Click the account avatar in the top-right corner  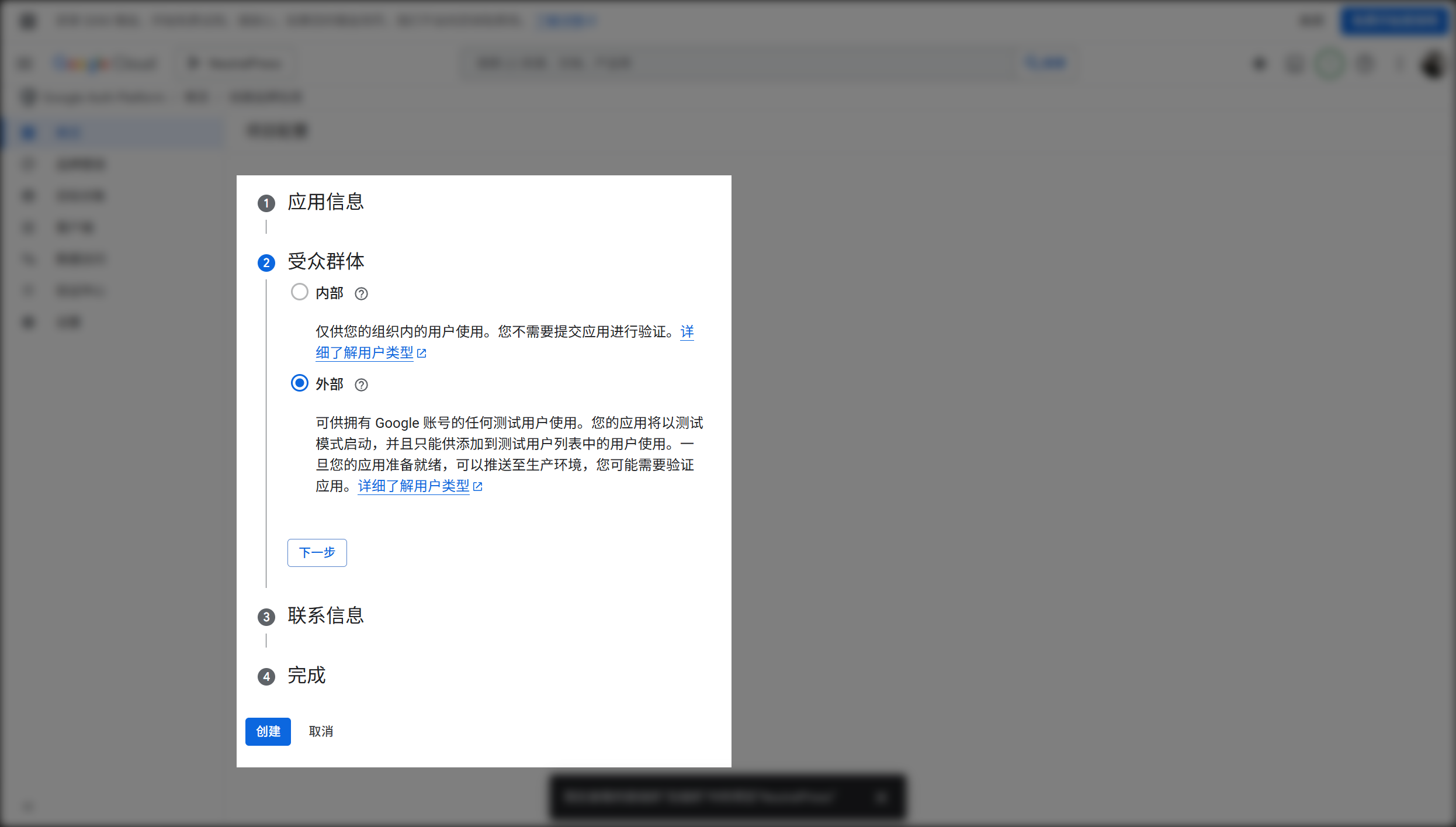(1431, 64)
